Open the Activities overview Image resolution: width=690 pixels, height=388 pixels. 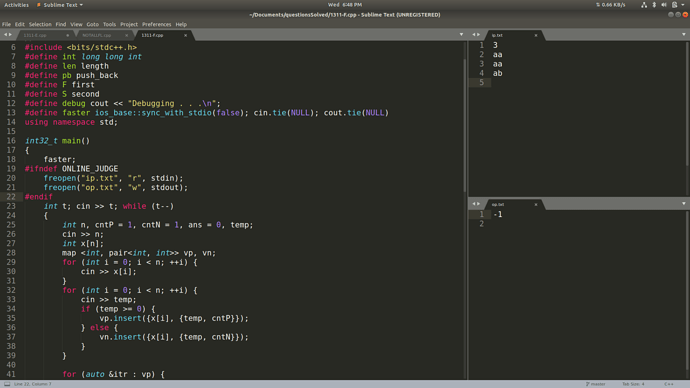(16, 5)
